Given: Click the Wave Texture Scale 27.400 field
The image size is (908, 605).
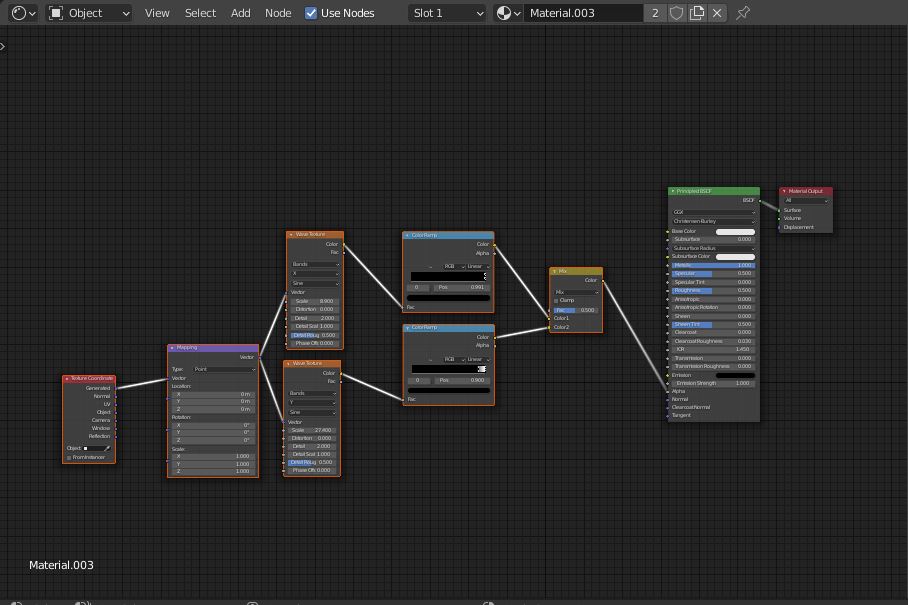Looking at the screenshot, I should point(312,430).
